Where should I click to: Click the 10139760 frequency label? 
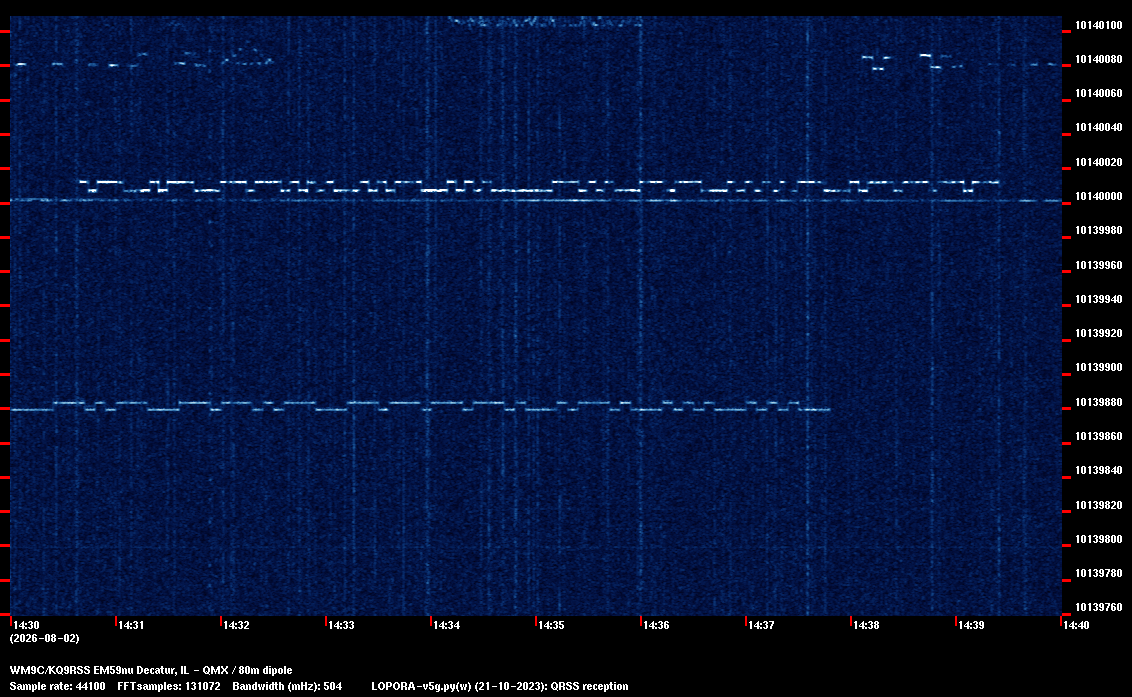tap(1099, 607)
